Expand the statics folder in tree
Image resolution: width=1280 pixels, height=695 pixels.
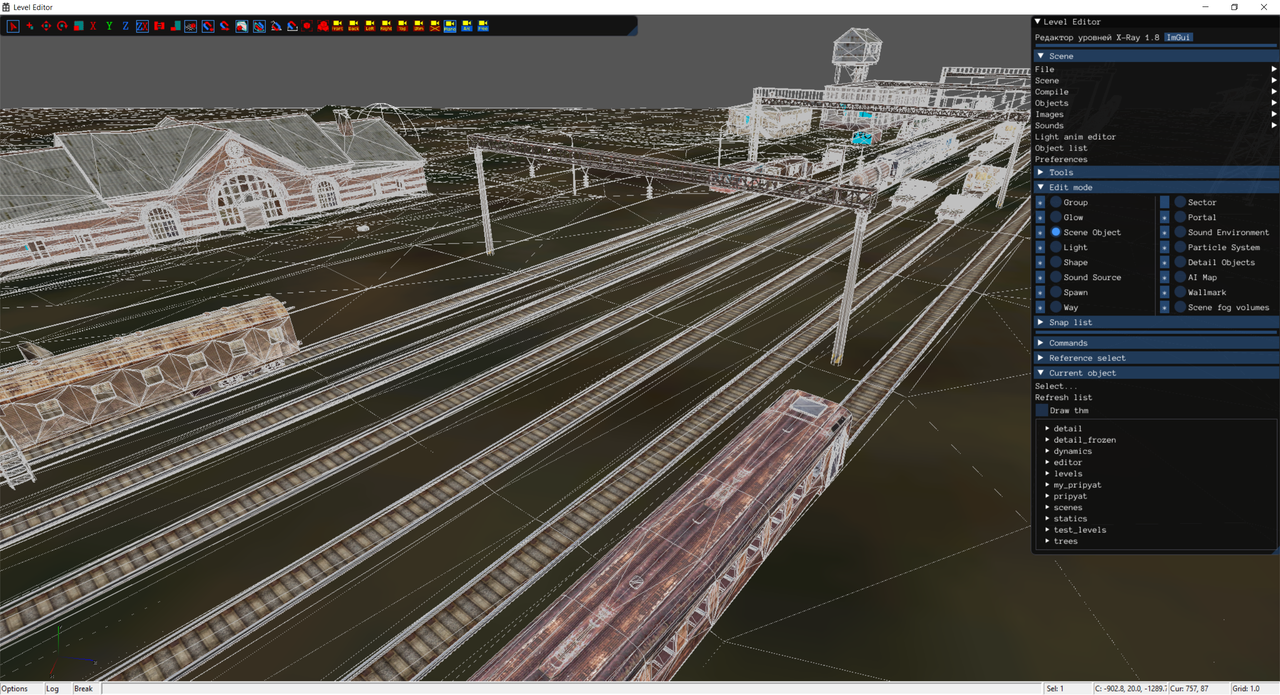(x=1047, y=519)
